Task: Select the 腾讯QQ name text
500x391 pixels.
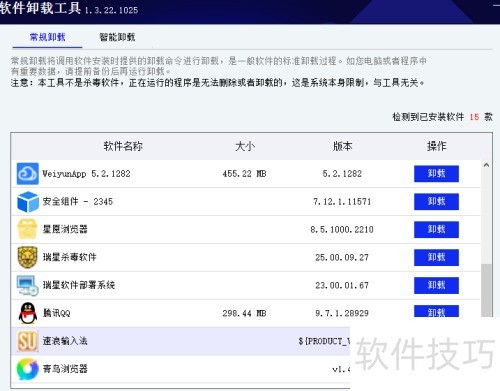Action: 56,313
